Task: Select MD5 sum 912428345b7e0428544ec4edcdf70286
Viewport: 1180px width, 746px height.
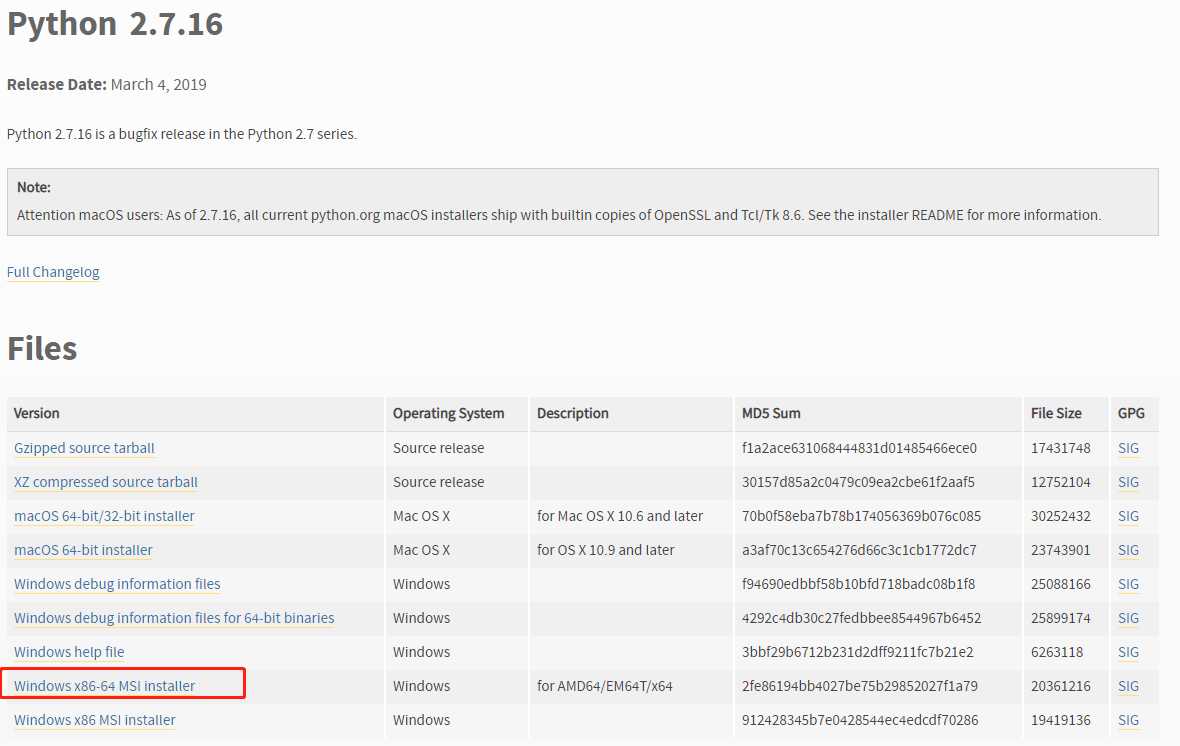Action: pyautogui.click(x=860, y=720)
